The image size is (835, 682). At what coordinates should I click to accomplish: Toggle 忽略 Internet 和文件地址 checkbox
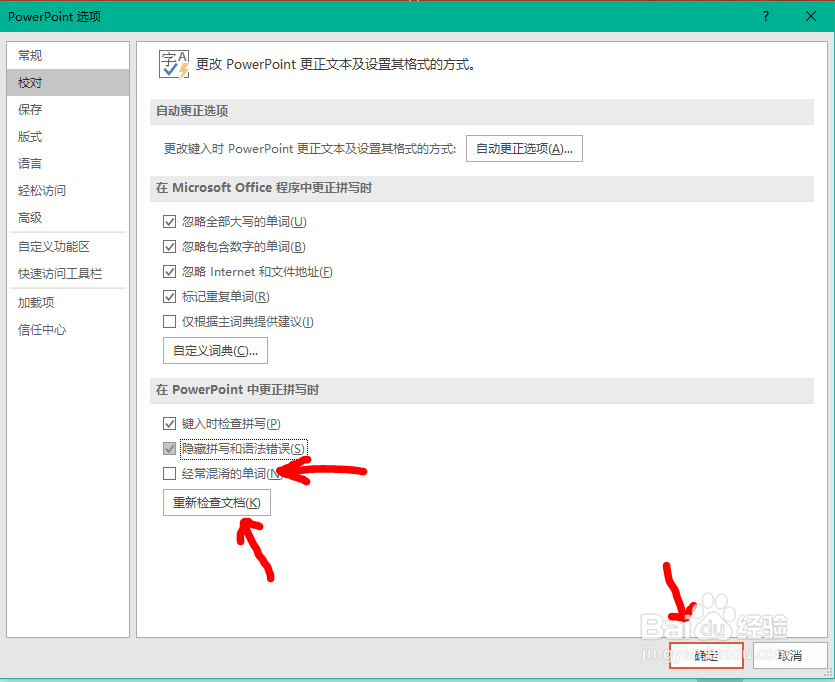coord(169,272)
